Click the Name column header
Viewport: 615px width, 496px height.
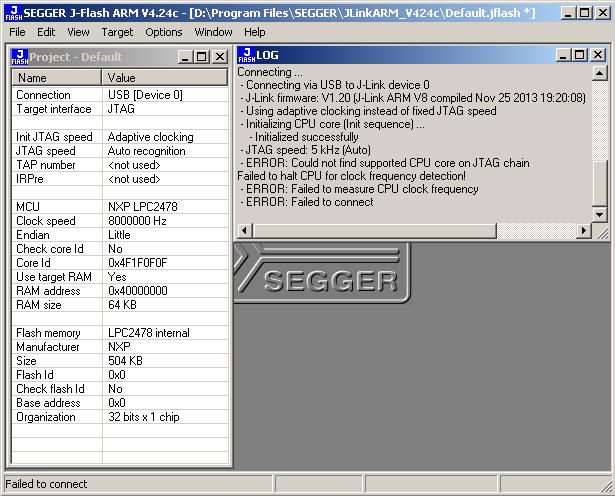click(57, 78)
